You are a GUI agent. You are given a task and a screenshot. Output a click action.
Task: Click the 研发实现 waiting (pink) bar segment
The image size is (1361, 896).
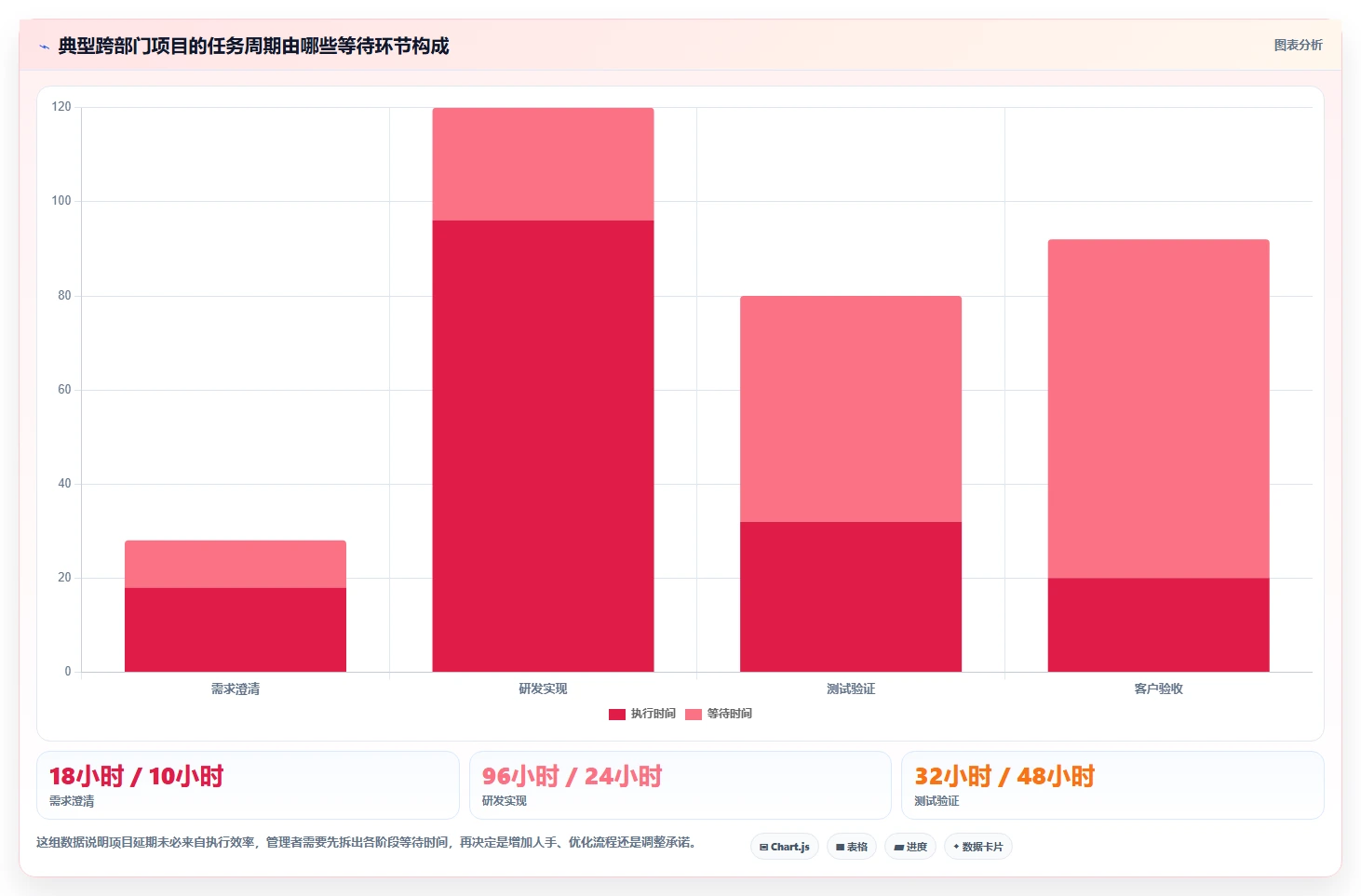click(x=543, y=164)
